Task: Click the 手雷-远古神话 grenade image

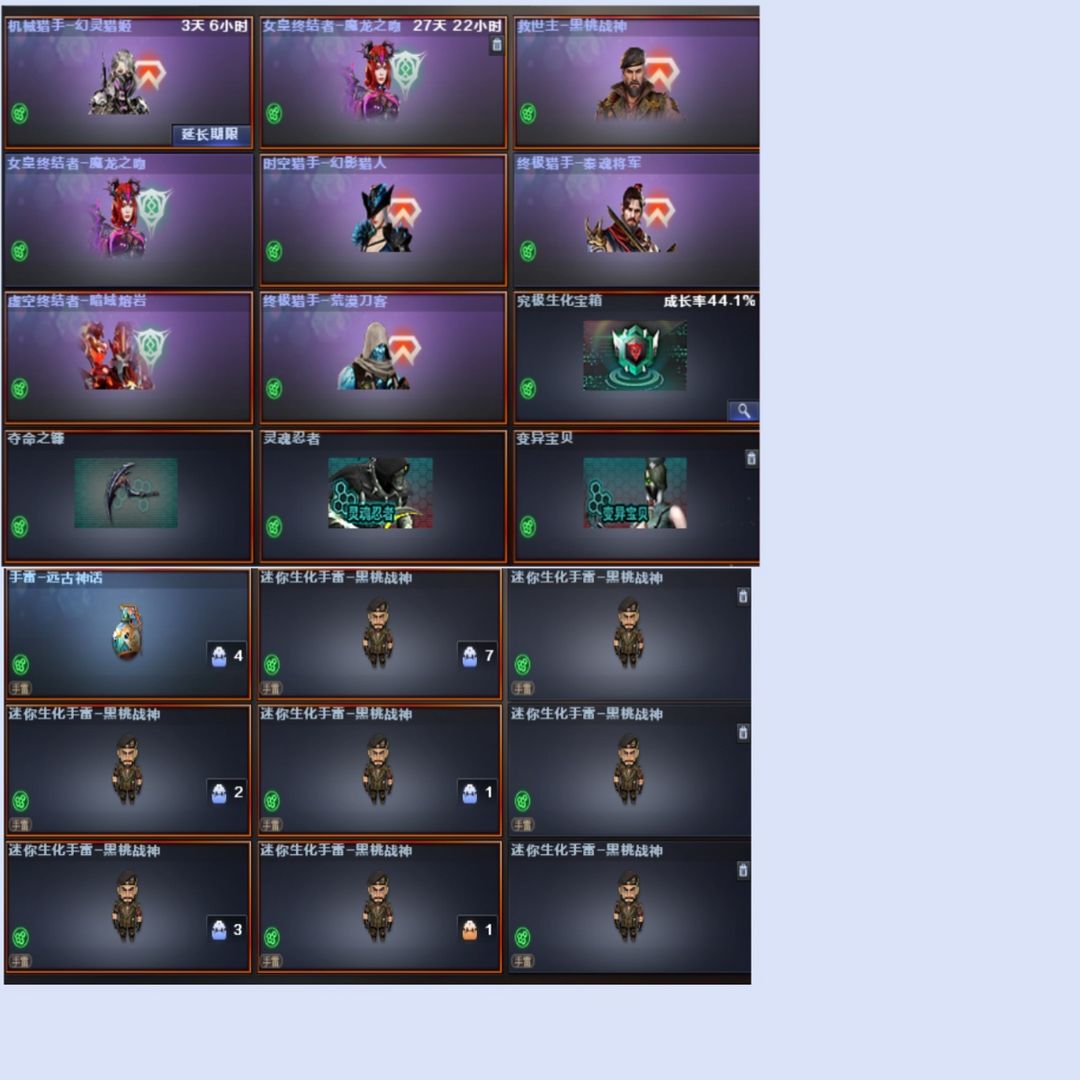Action: pos(127,632)
